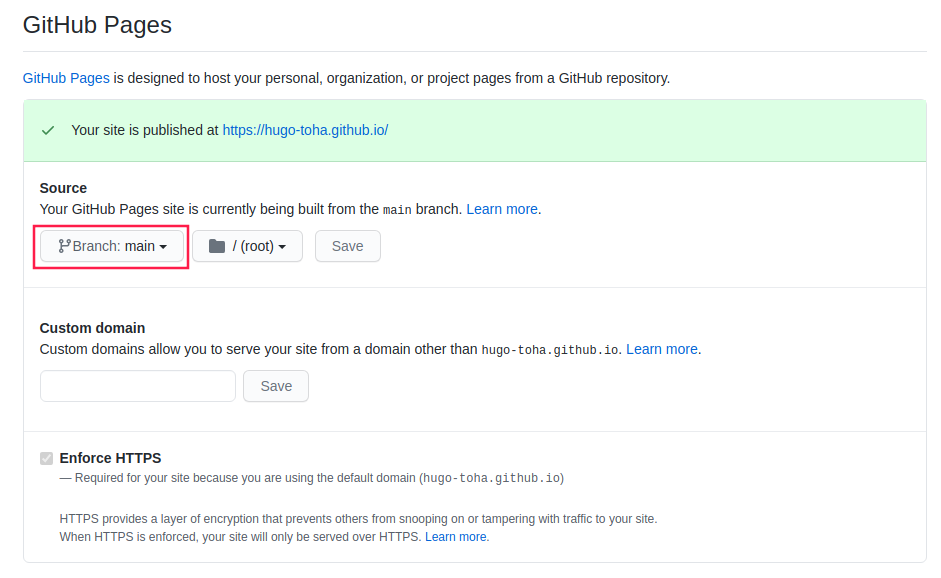
Task: Click the folder icon next to / (root)
Action: pos(217,246)
